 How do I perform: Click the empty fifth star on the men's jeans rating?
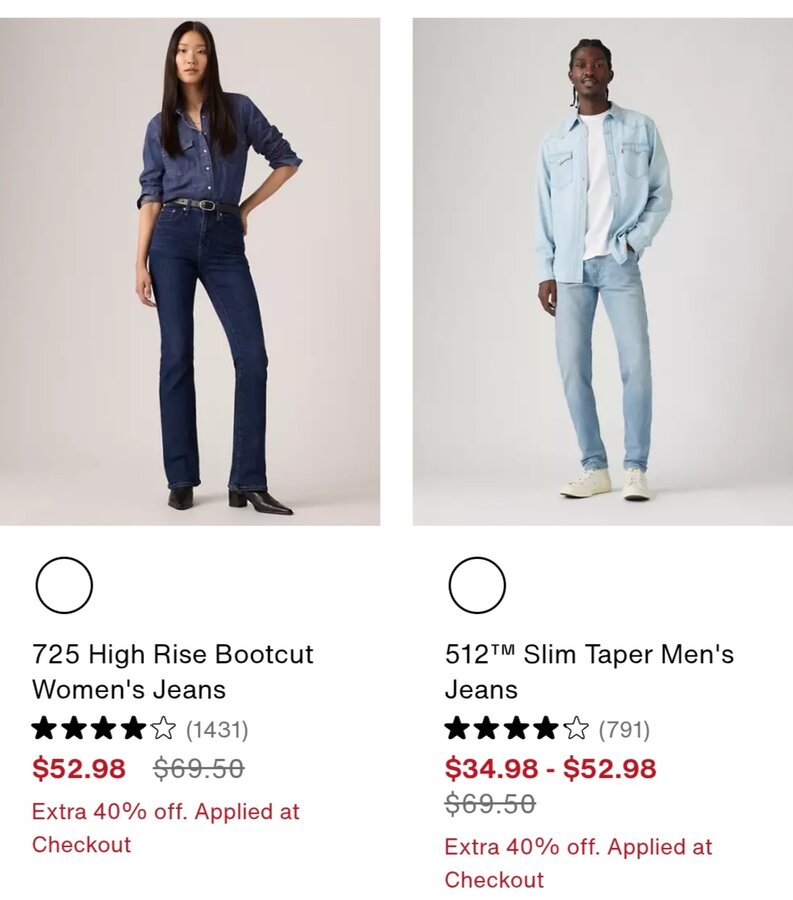click(x=576, y=730)
